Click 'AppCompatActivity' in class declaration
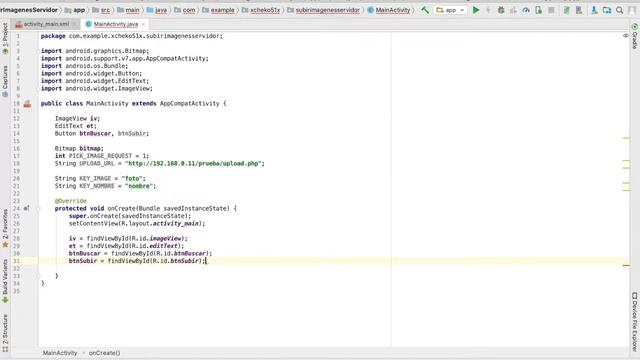Viewport: 640px width, 360px height. click(189, 104)
